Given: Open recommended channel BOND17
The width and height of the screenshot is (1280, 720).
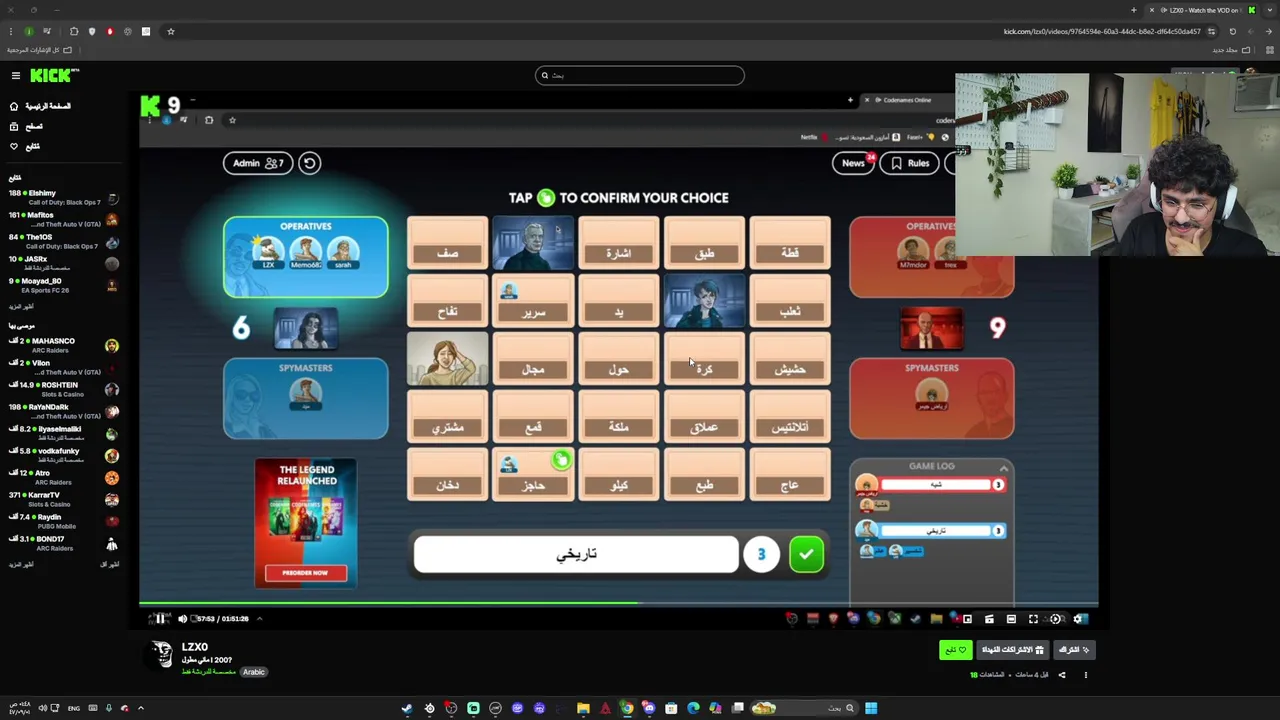Looking at the screenshot, I should tap(62, 543).
